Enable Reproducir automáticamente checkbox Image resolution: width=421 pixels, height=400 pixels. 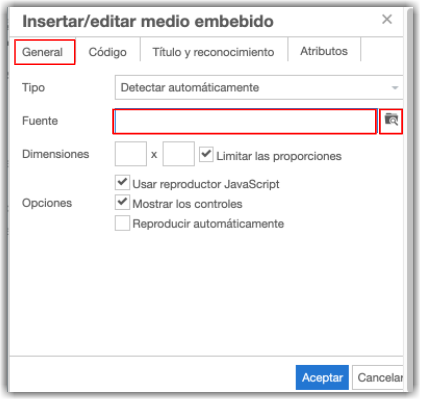tap(122, 223)
